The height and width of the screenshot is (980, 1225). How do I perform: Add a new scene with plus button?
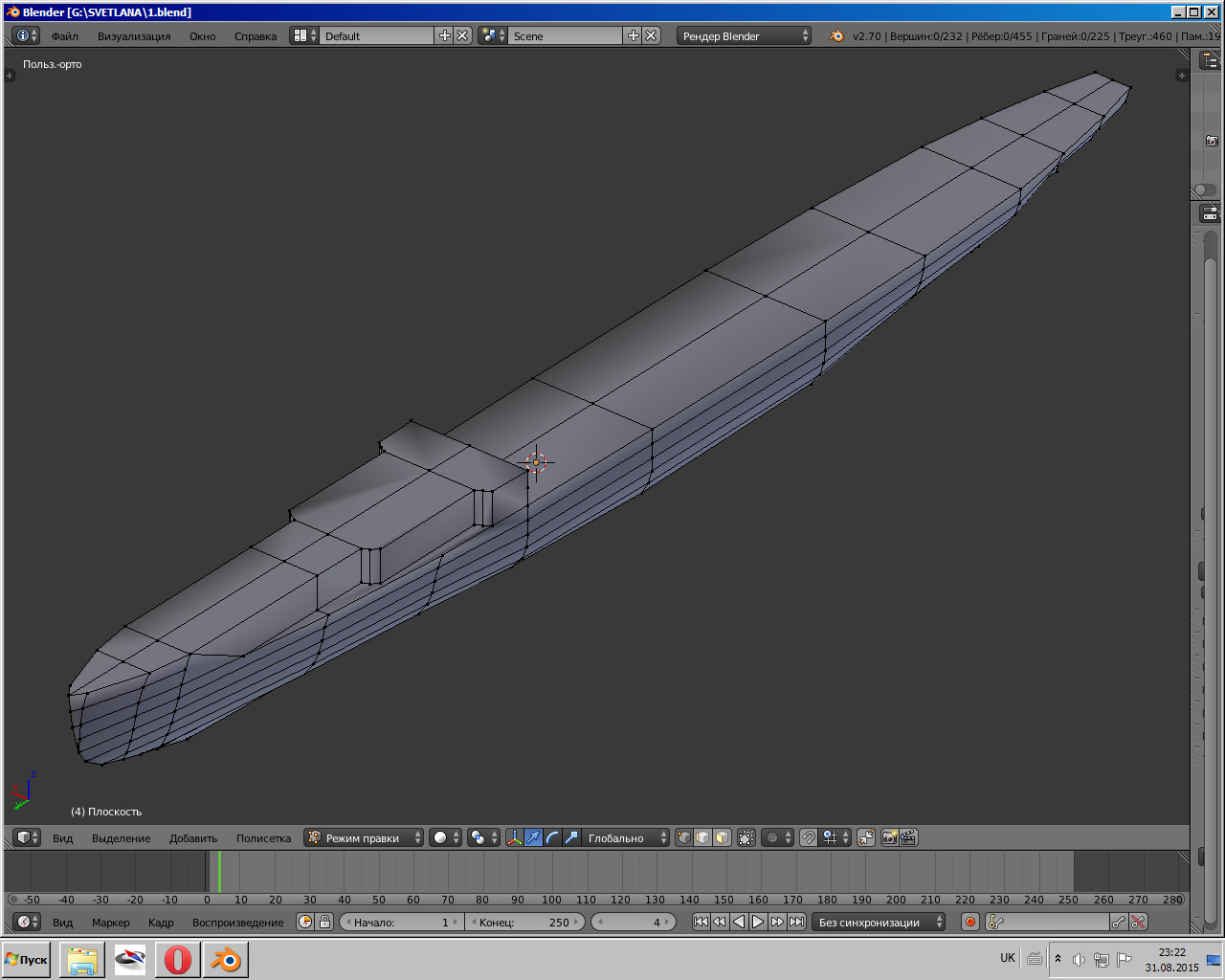[634, 35]
